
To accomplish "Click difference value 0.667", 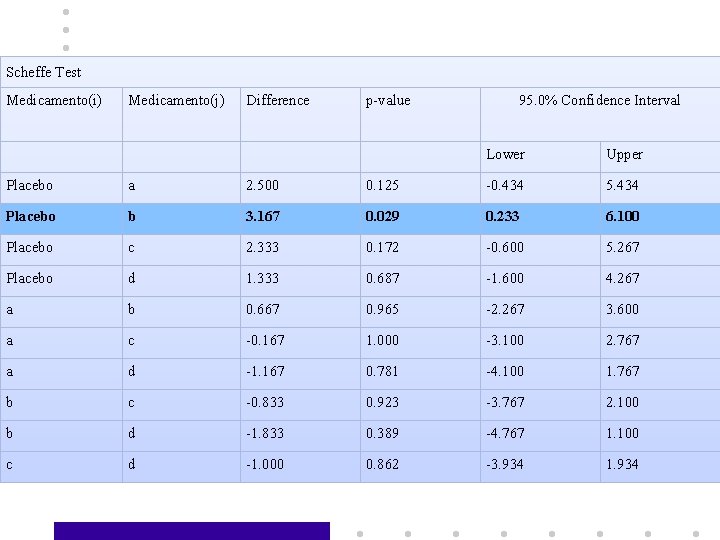I will click(263, 309).
